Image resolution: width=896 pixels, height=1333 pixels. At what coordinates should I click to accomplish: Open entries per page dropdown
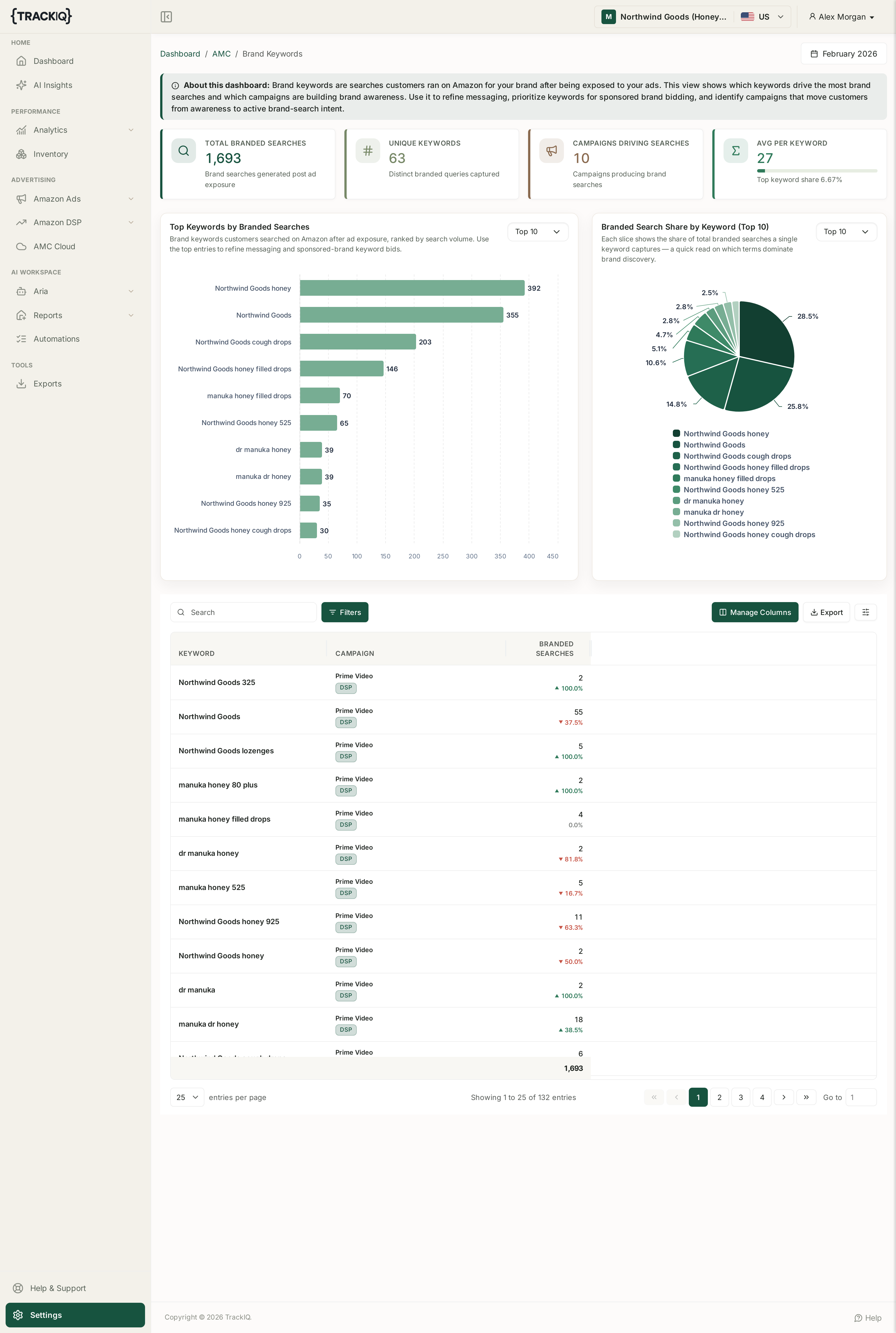pos(187,1097)
